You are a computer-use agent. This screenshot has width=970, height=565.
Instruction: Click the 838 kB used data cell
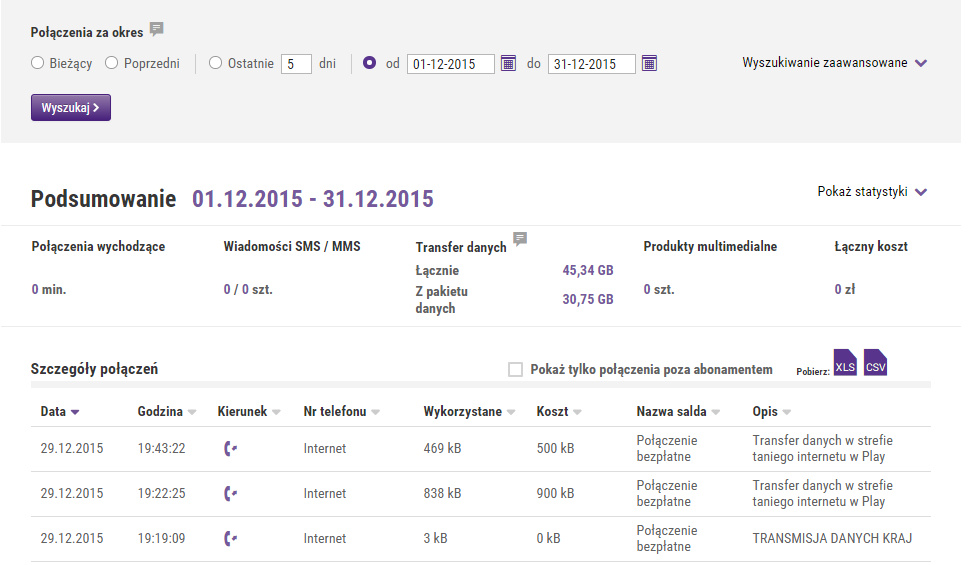coord(442,494)
